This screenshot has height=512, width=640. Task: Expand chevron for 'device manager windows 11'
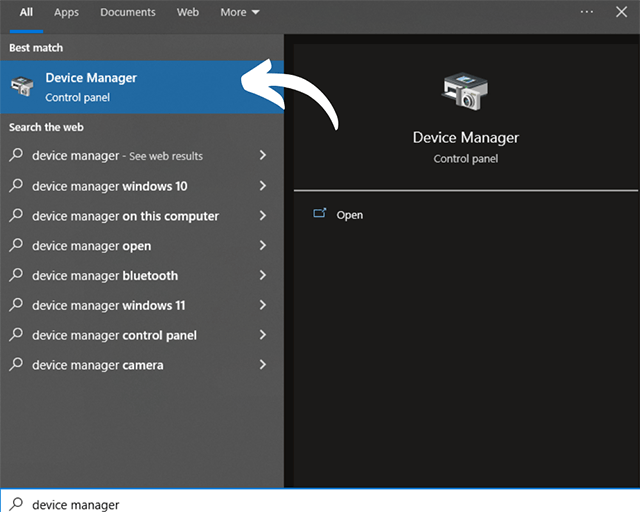coord(263,305)
